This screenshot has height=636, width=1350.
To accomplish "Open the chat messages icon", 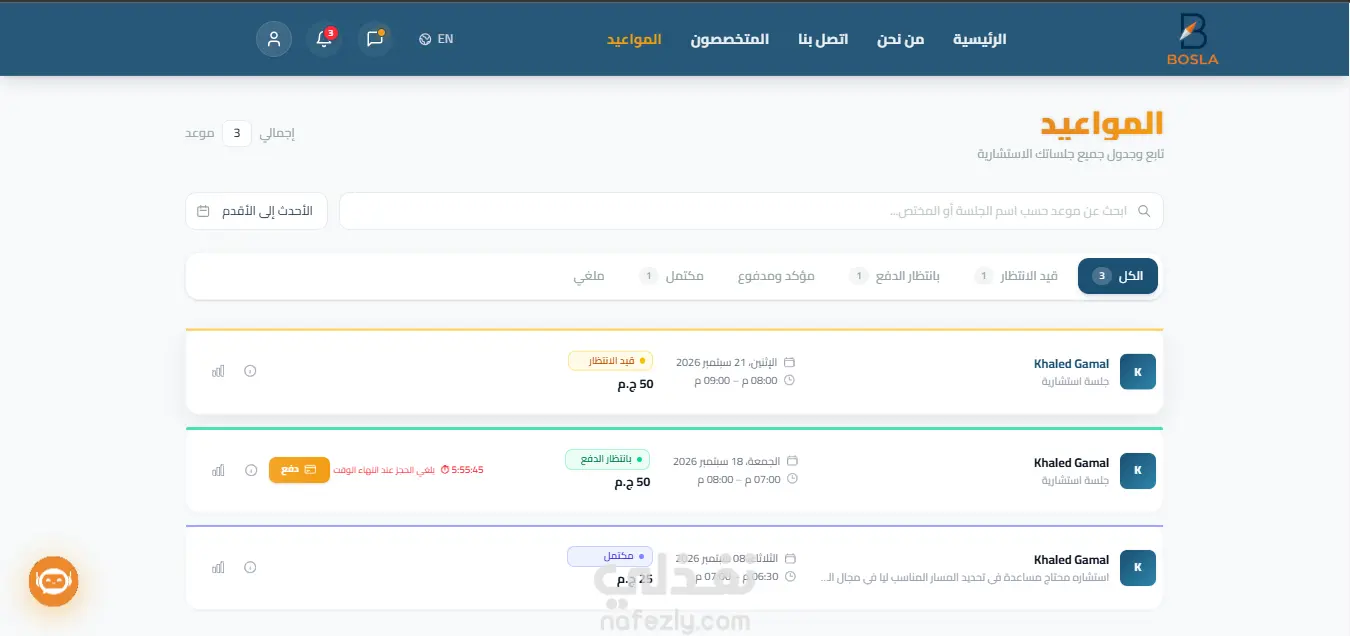I will (x=375, y=39).
